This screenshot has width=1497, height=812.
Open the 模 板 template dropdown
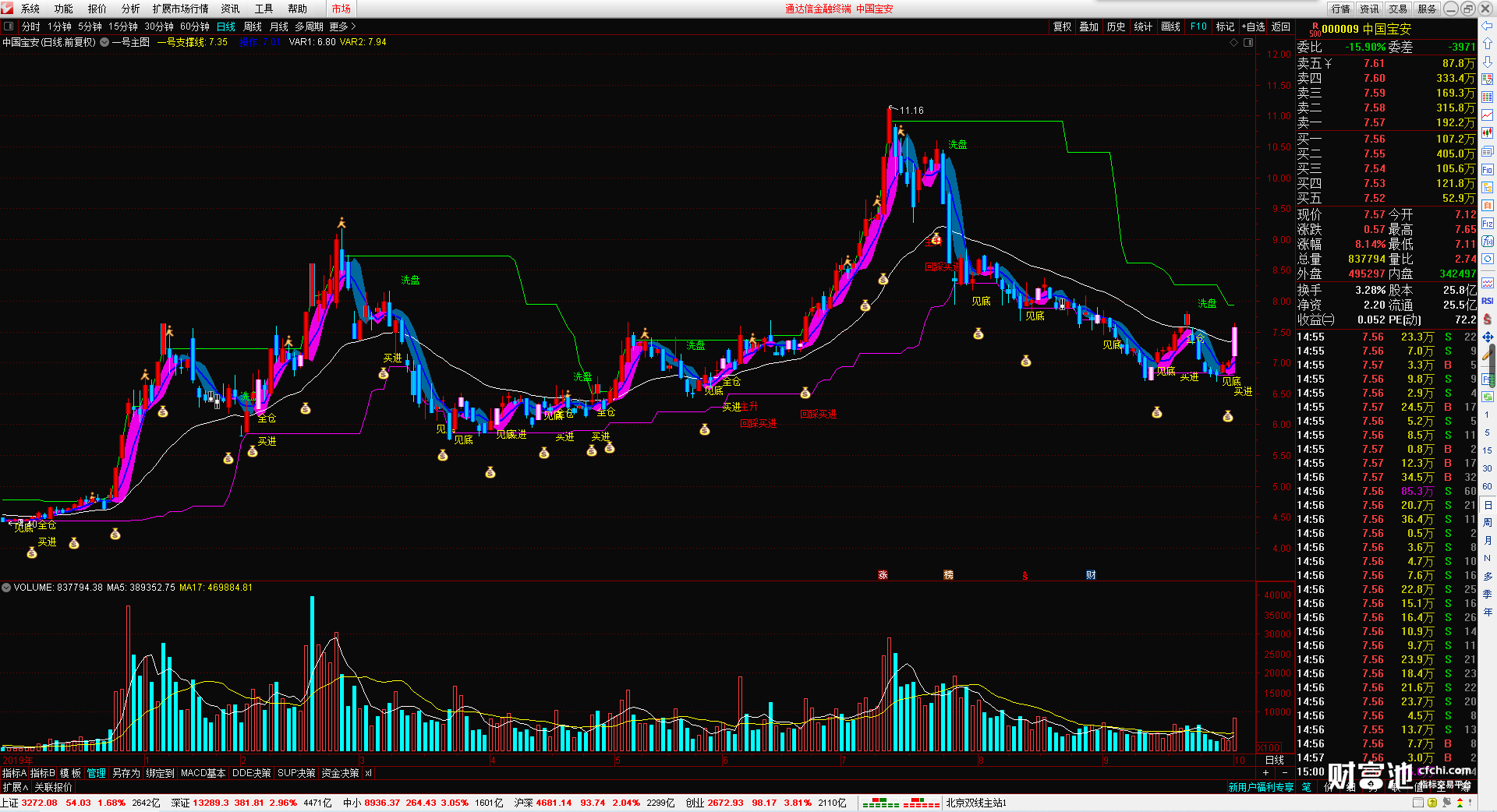(x=71, y=773)
